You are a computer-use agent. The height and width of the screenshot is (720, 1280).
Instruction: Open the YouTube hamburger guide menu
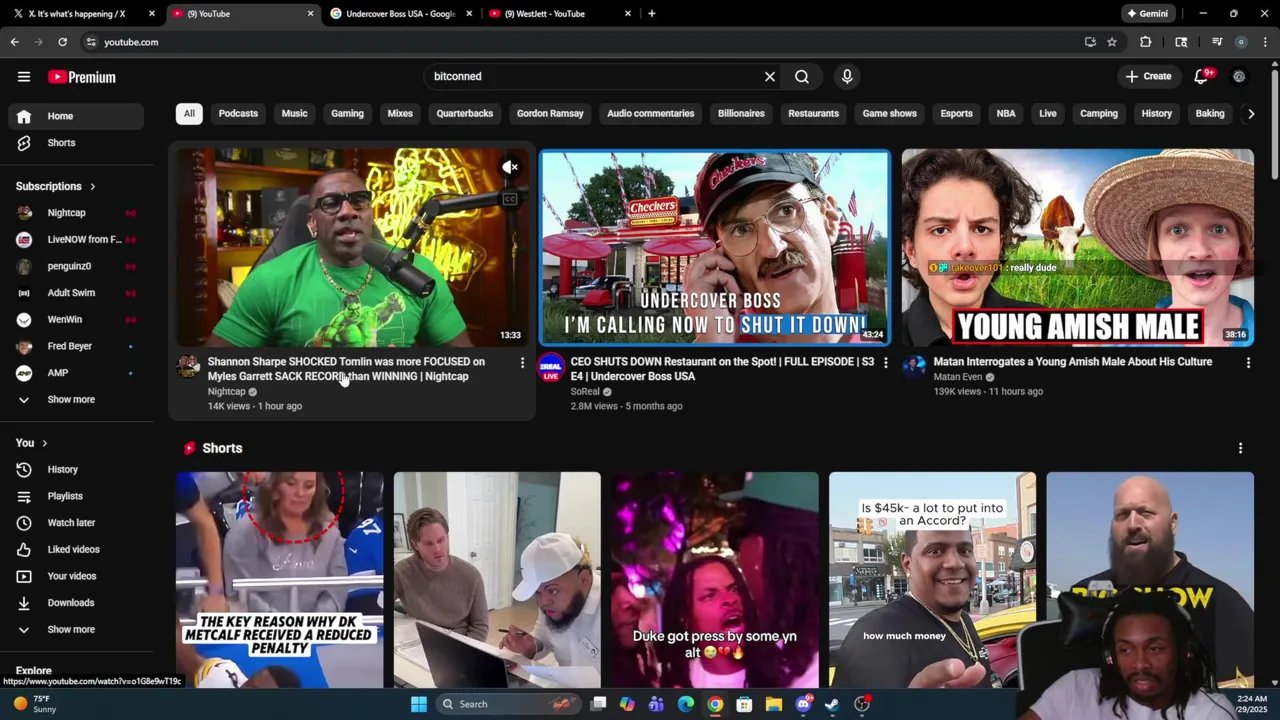tap(24, 77)
